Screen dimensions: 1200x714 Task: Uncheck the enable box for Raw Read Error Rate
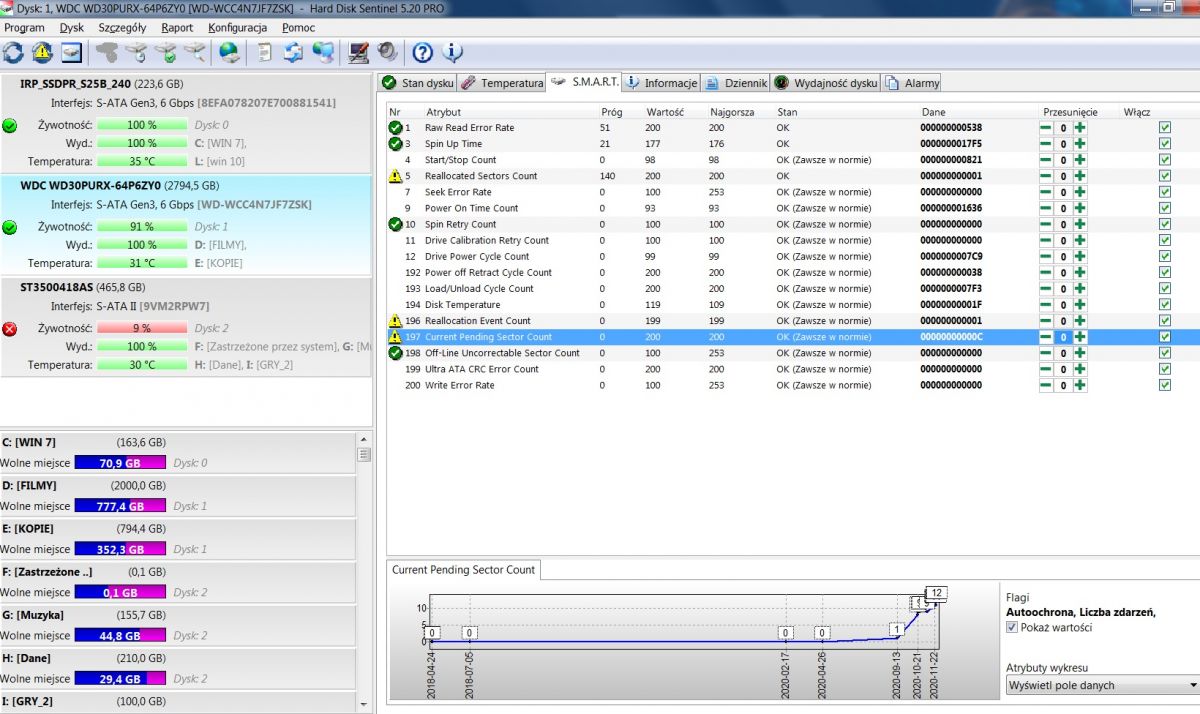(x=1164, y=128)
